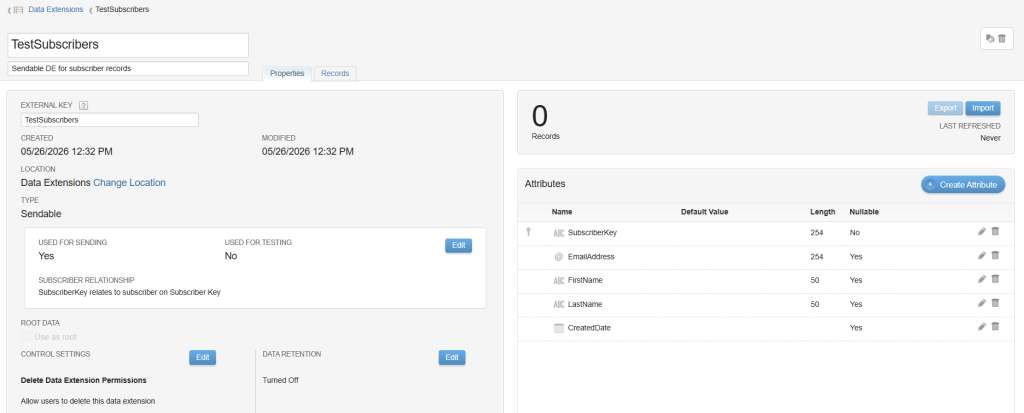The width and height of the screenshot is (1024, 413).
Task: Click the data extension name field TestSubscribers
Action: click(129, 45)
